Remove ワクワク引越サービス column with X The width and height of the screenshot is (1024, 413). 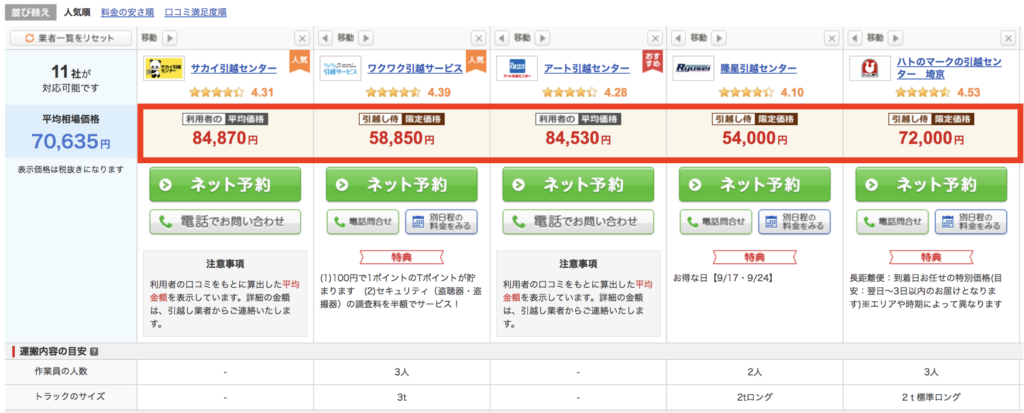point(479,39)
